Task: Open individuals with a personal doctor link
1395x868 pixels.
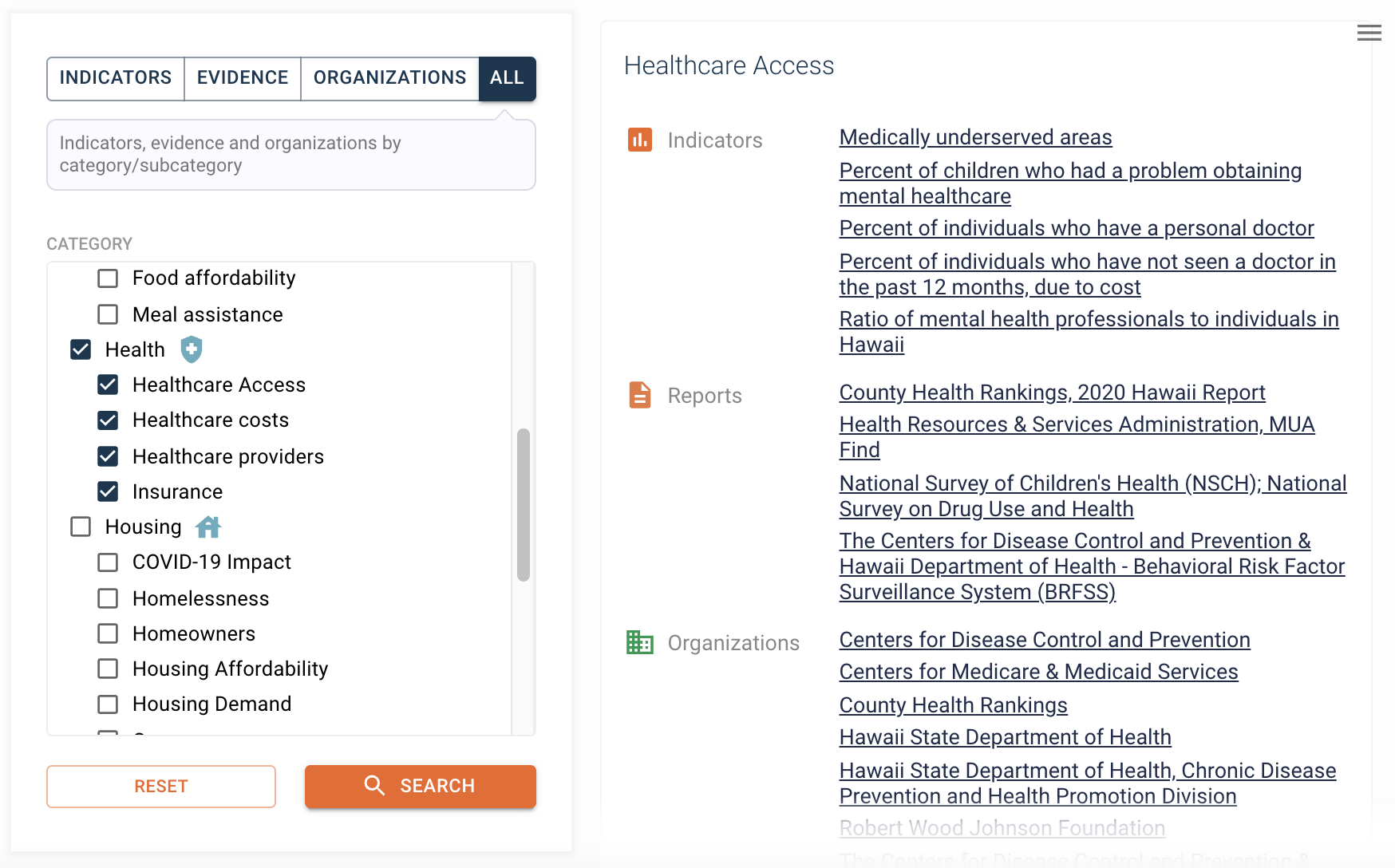Action: [1077, 228]
